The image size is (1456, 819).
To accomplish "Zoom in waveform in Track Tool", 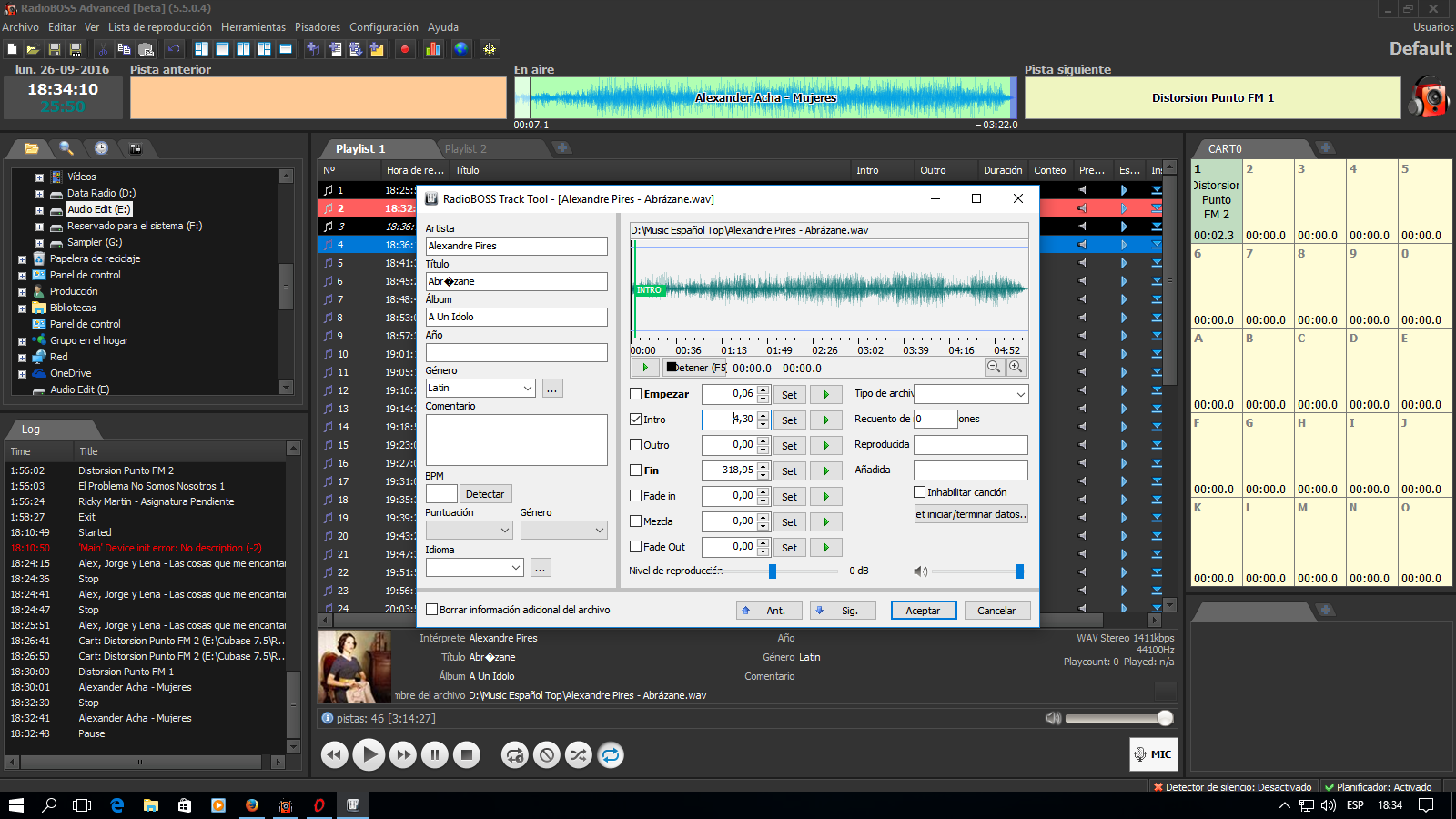I will tap(1016, 367).
